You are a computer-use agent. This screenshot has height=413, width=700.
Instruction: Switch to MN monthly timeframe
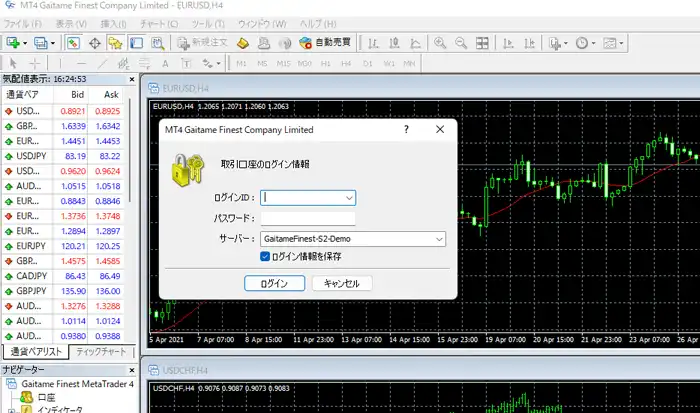point(409,63)
